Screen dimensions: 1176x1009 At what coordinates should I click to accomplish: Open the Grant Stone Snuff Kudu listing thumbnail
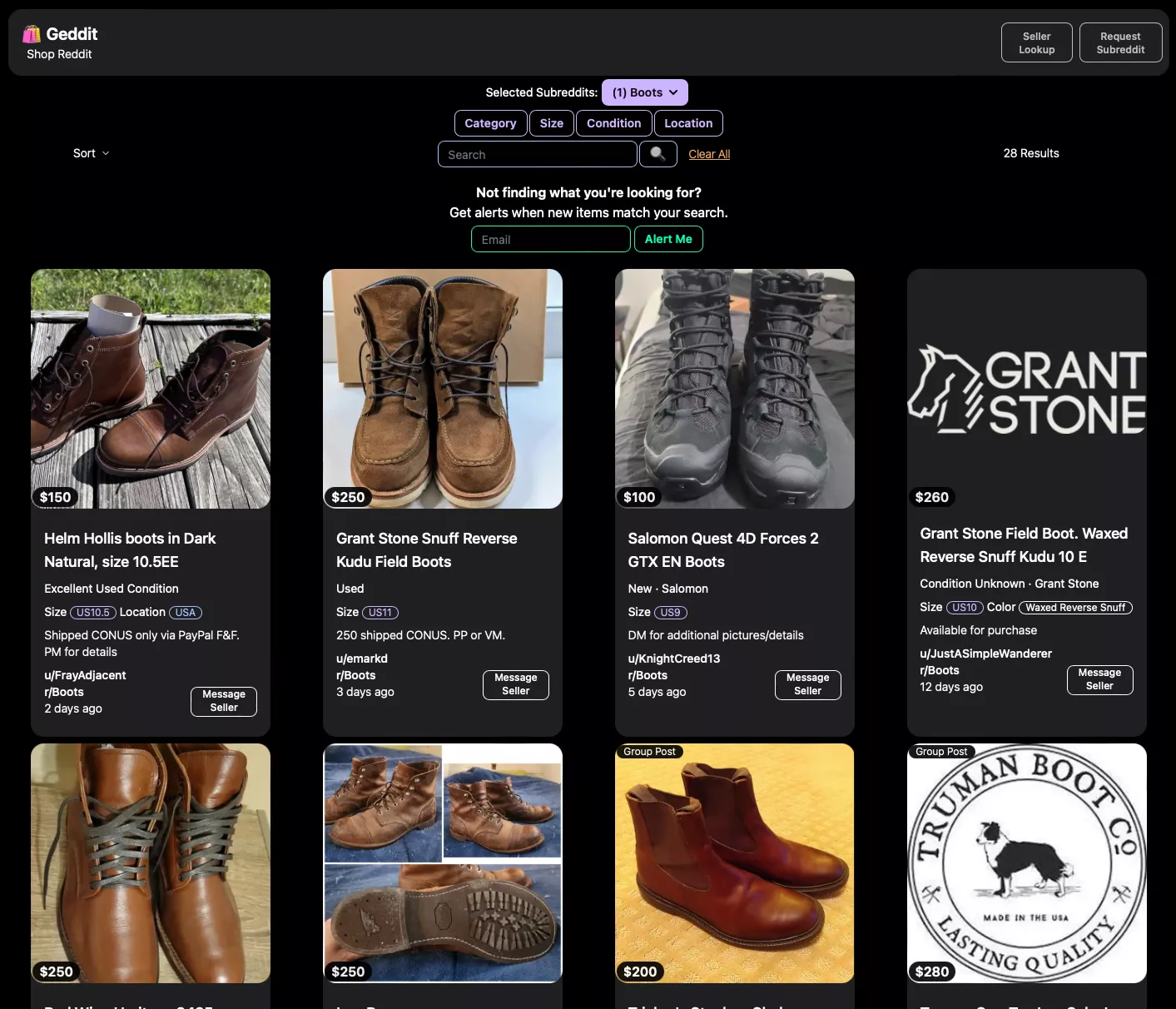(x=442, y=388)
